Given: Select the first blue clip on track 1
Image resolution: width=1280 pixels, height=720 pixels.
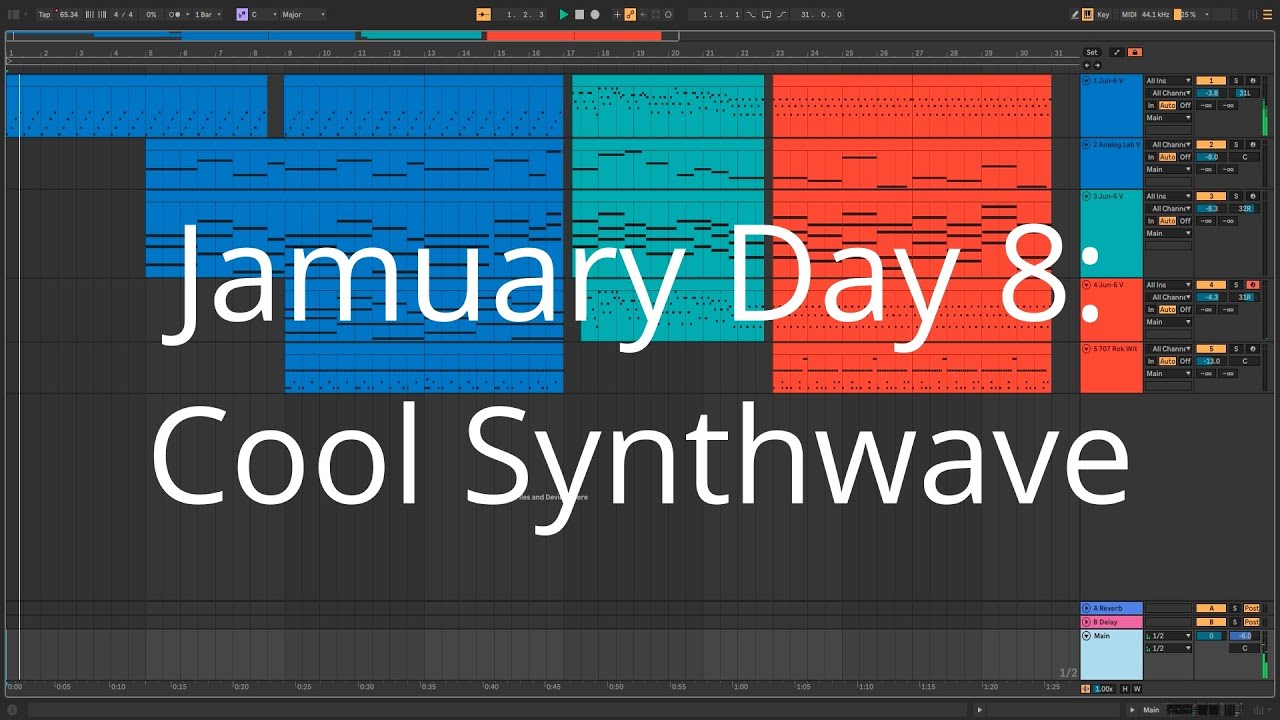Looking at the screenshot, I should tap(137, 106).
